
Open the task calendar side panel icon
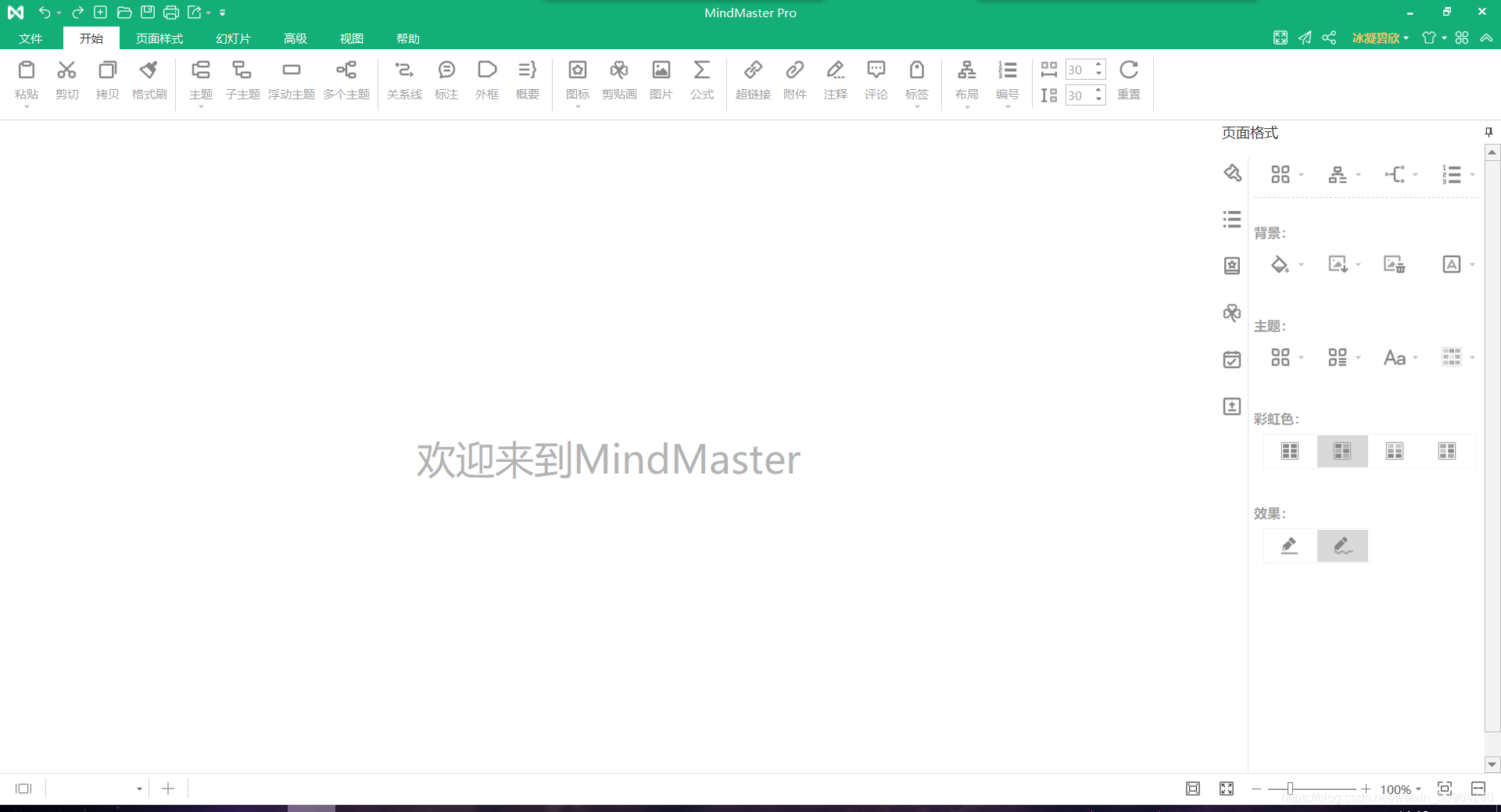click(1232, 359)
